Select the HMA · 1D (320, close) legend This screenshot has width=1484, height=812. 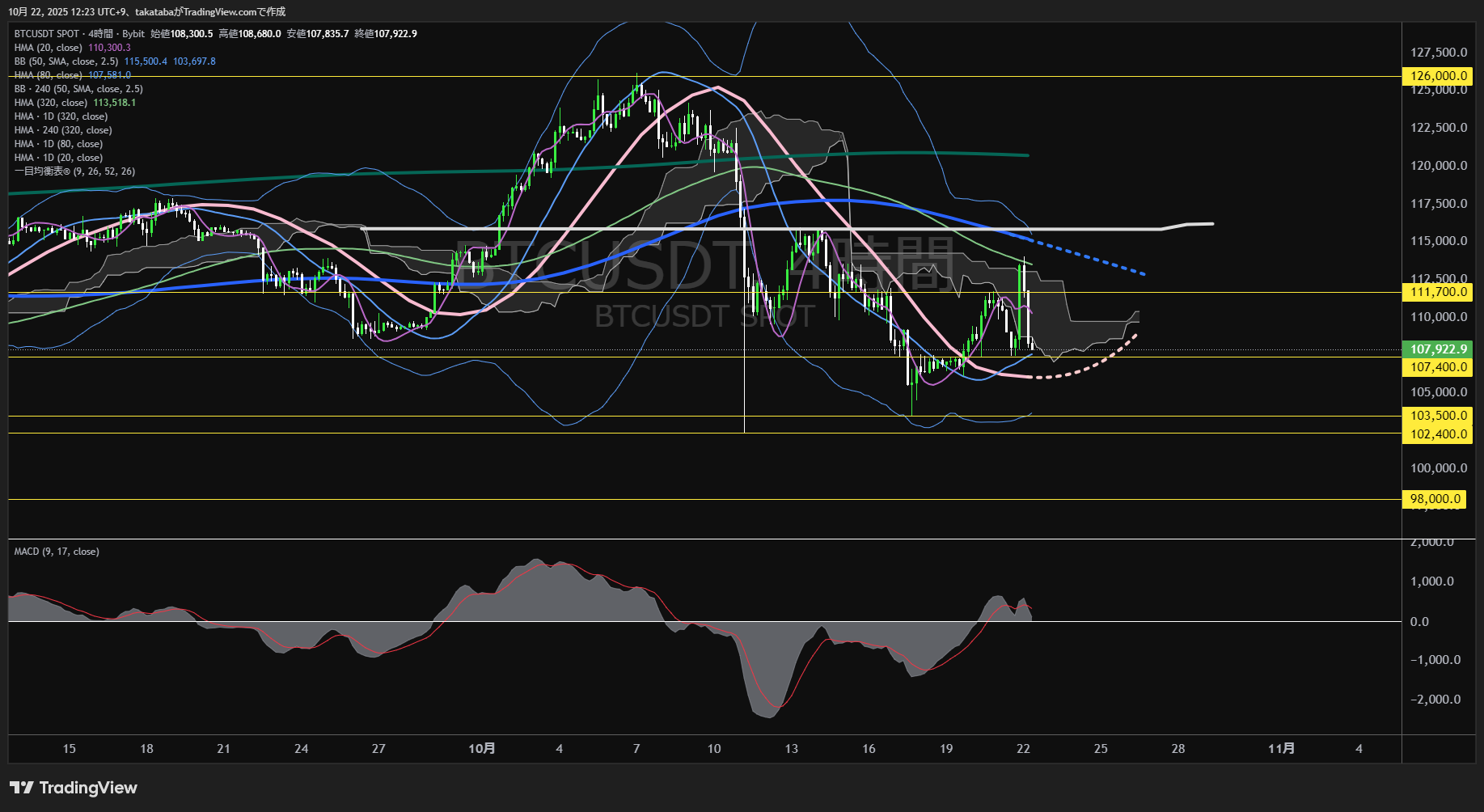click(61, 116)
